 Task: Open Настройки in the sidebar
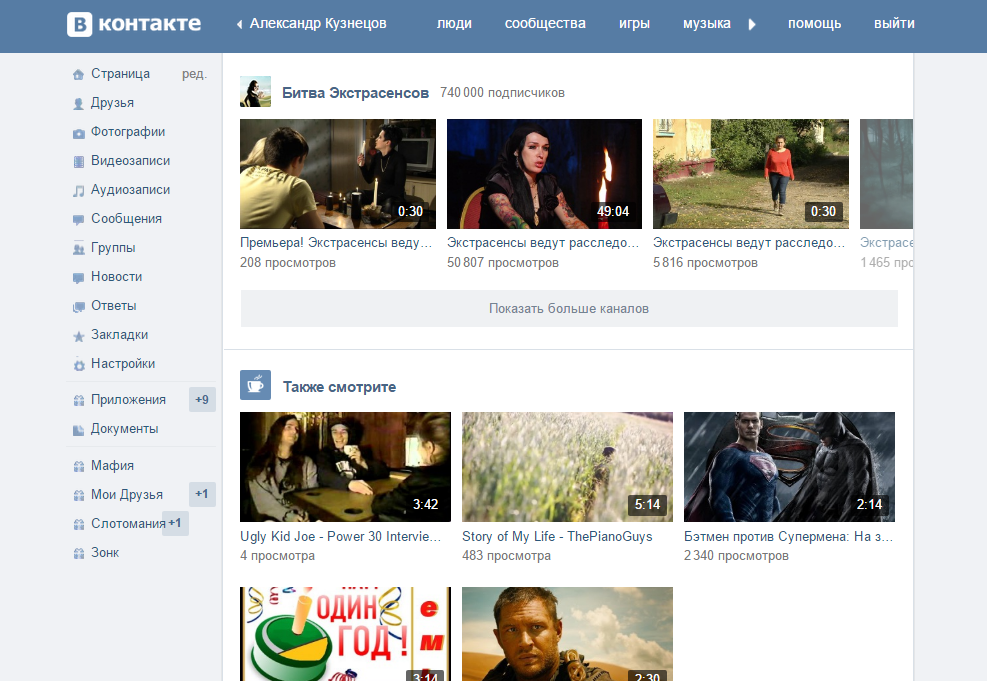click(x=123, y=363)
